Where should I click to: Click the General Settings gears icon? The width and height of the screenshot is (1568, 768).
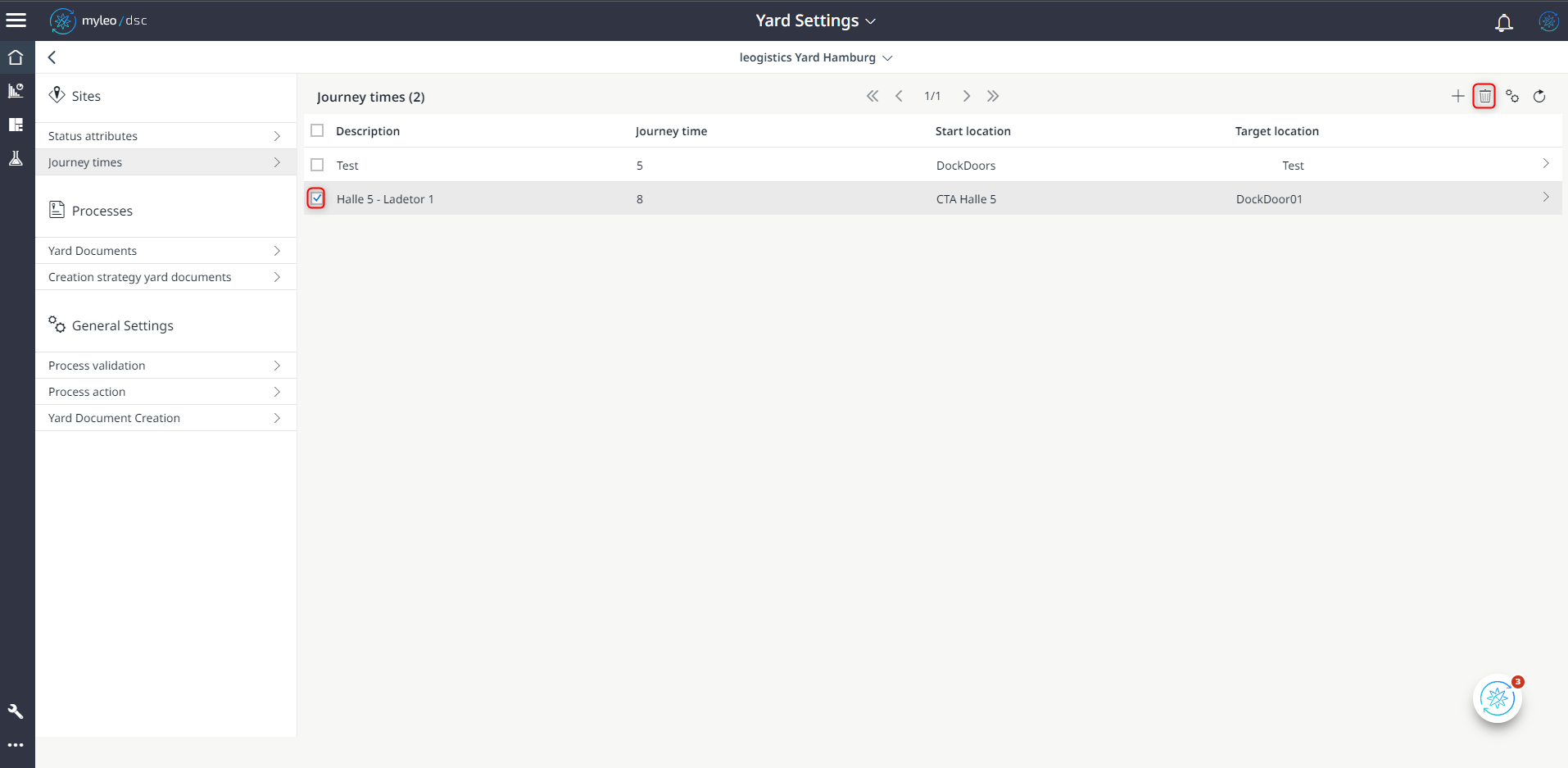coord(57,325)
